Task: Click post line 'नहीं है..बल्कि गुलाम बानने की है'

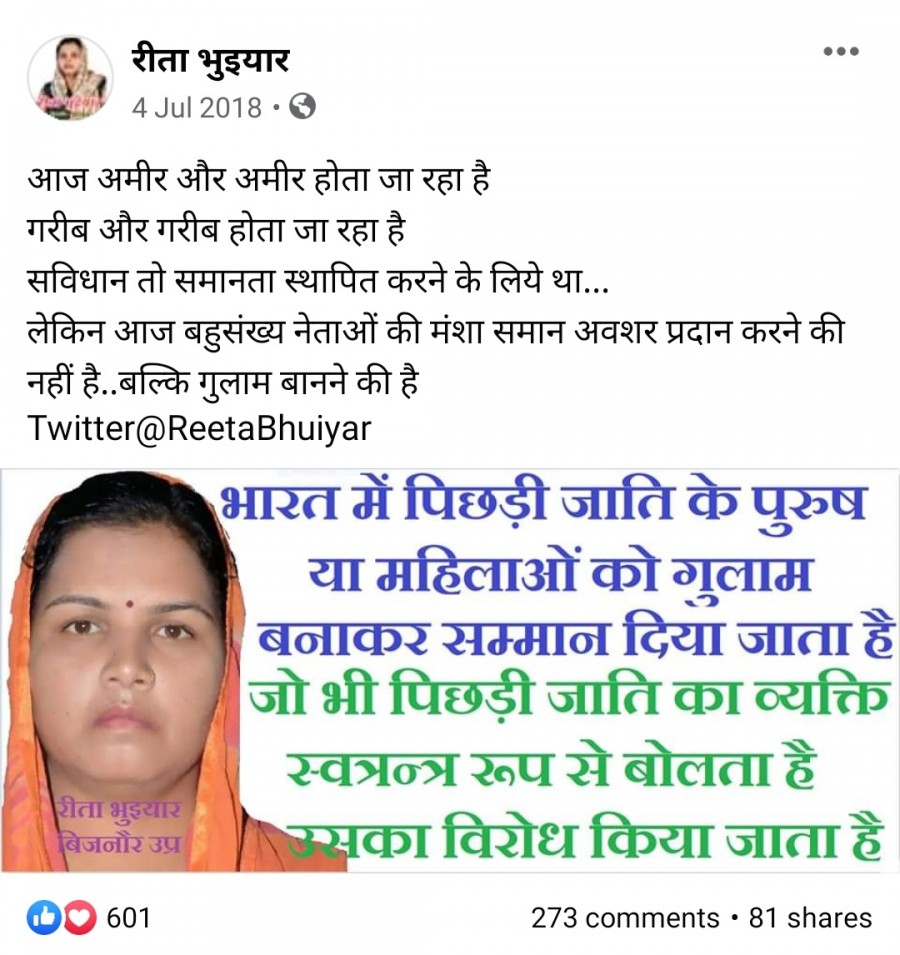Action: pyautogui.click(x=223, y=383)
